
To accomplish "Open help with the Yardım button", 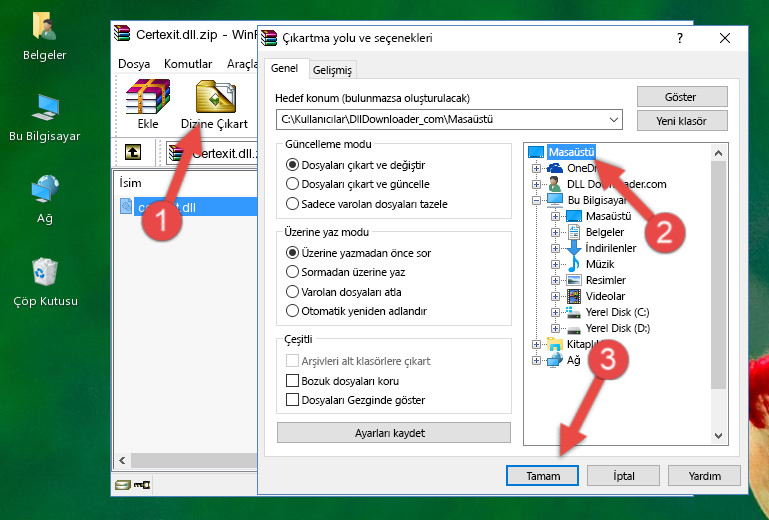I will pyautogui.click(x=704, y=475).
